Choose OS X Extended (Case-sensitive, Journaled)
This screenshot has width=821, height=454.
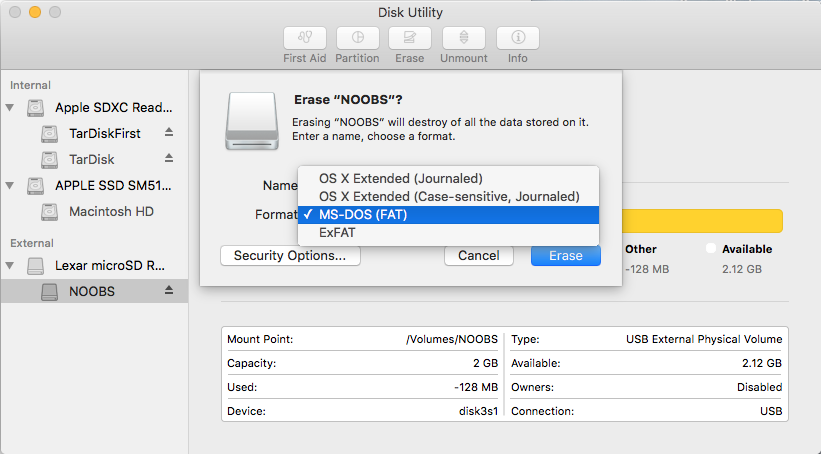coord(448,196)
